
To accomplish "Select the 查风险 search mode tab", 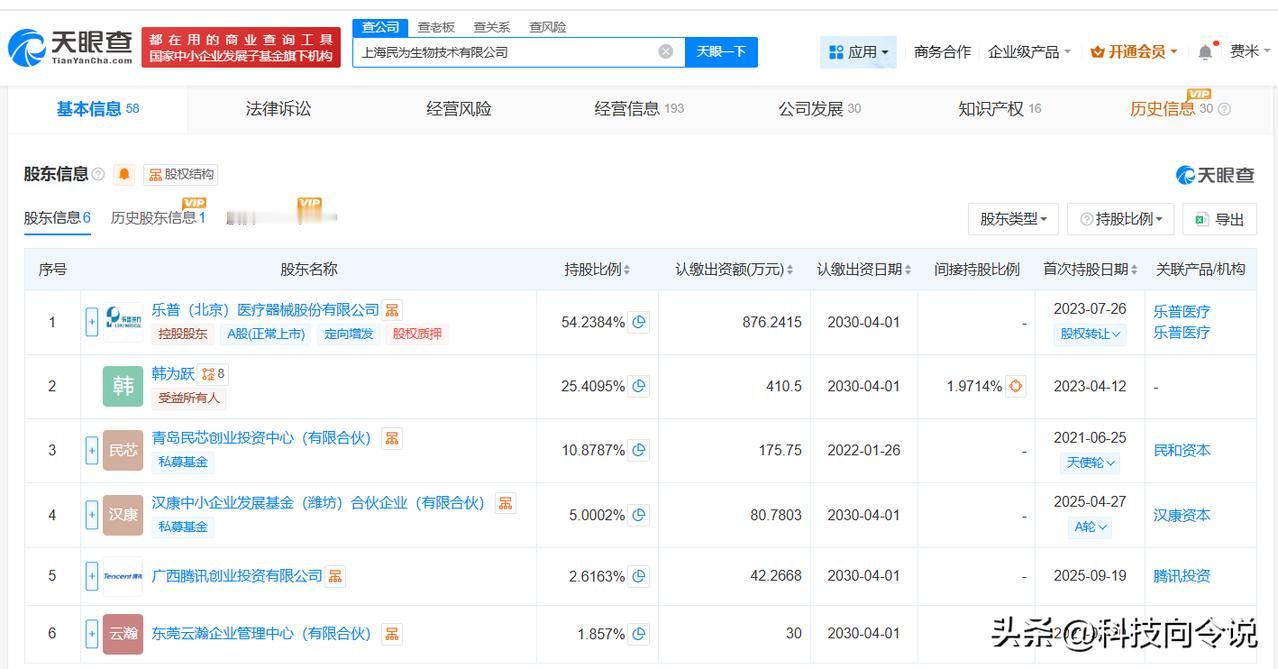I will click(x=547, y=27).
